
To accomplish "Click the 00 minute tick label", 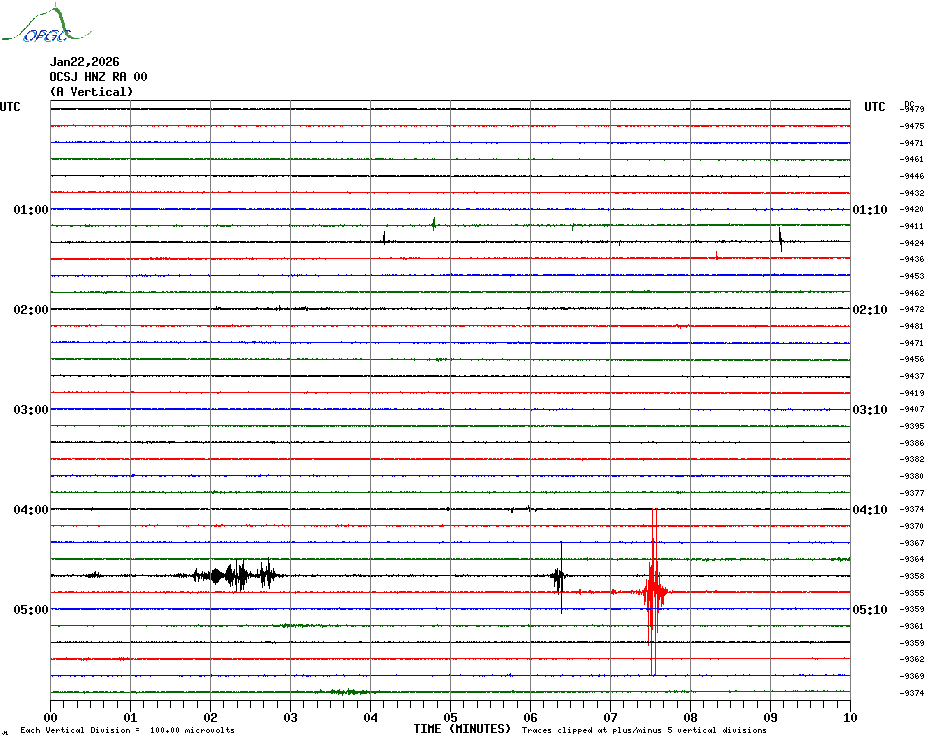I will 50,718.
